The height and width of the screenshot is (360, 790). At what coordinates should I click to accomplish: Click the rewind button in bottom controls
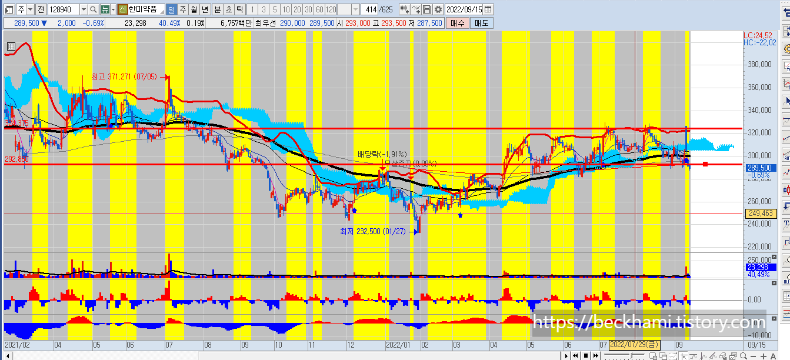point(575,356)
